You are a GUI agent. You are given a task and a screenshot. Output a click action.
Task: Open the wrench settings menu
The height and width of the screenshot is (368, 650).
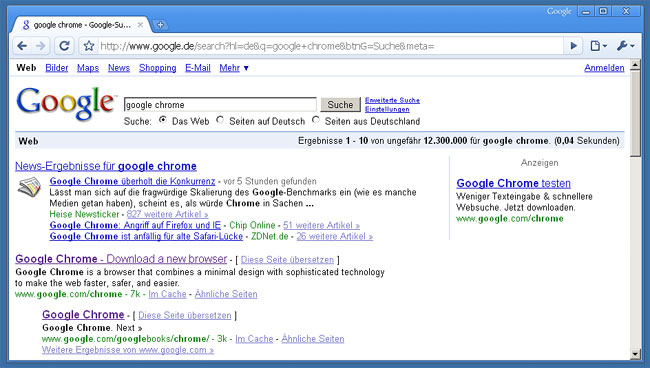pyautogui.click(x=625, y=46)
